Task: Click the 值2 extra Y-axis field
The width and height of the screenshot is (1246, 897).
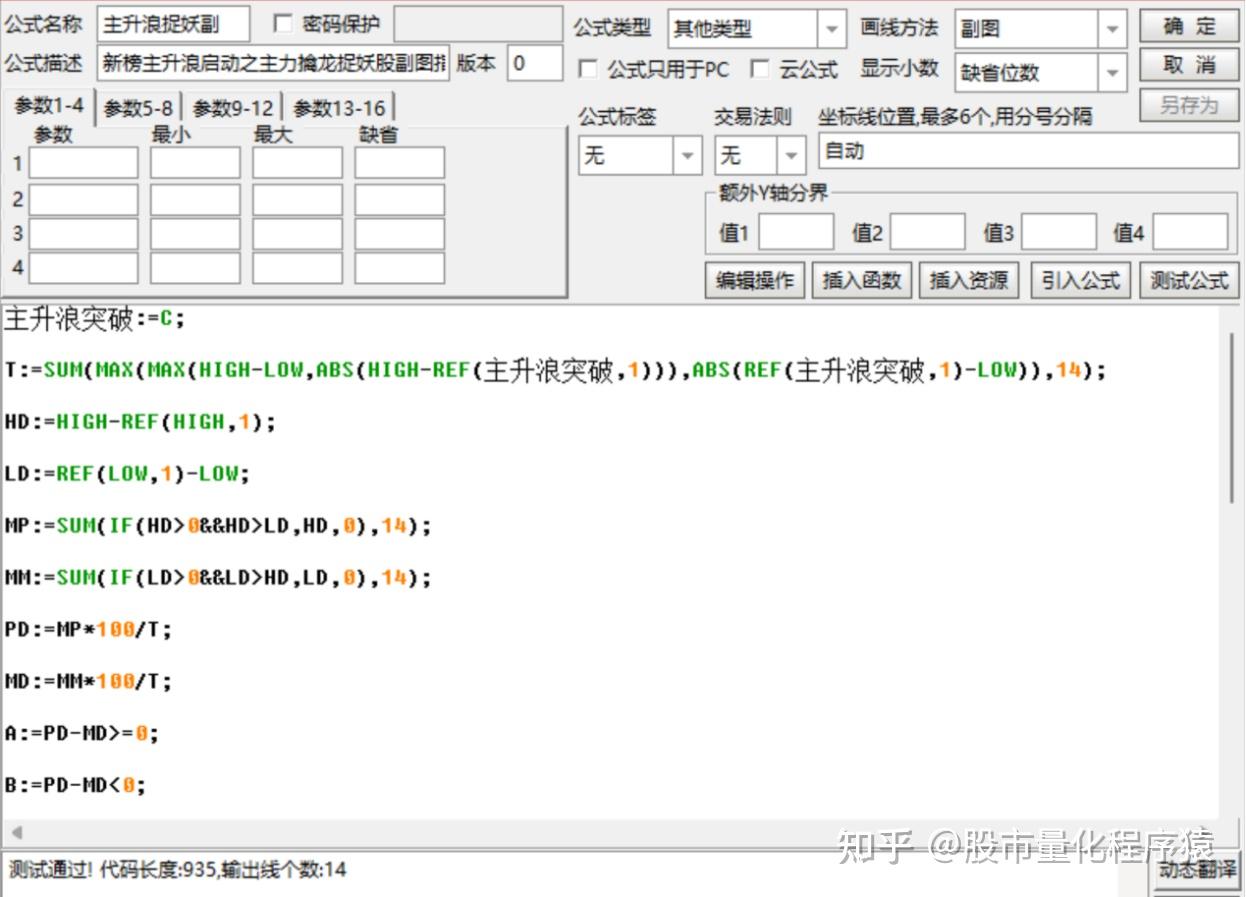Action: point(928,232)
